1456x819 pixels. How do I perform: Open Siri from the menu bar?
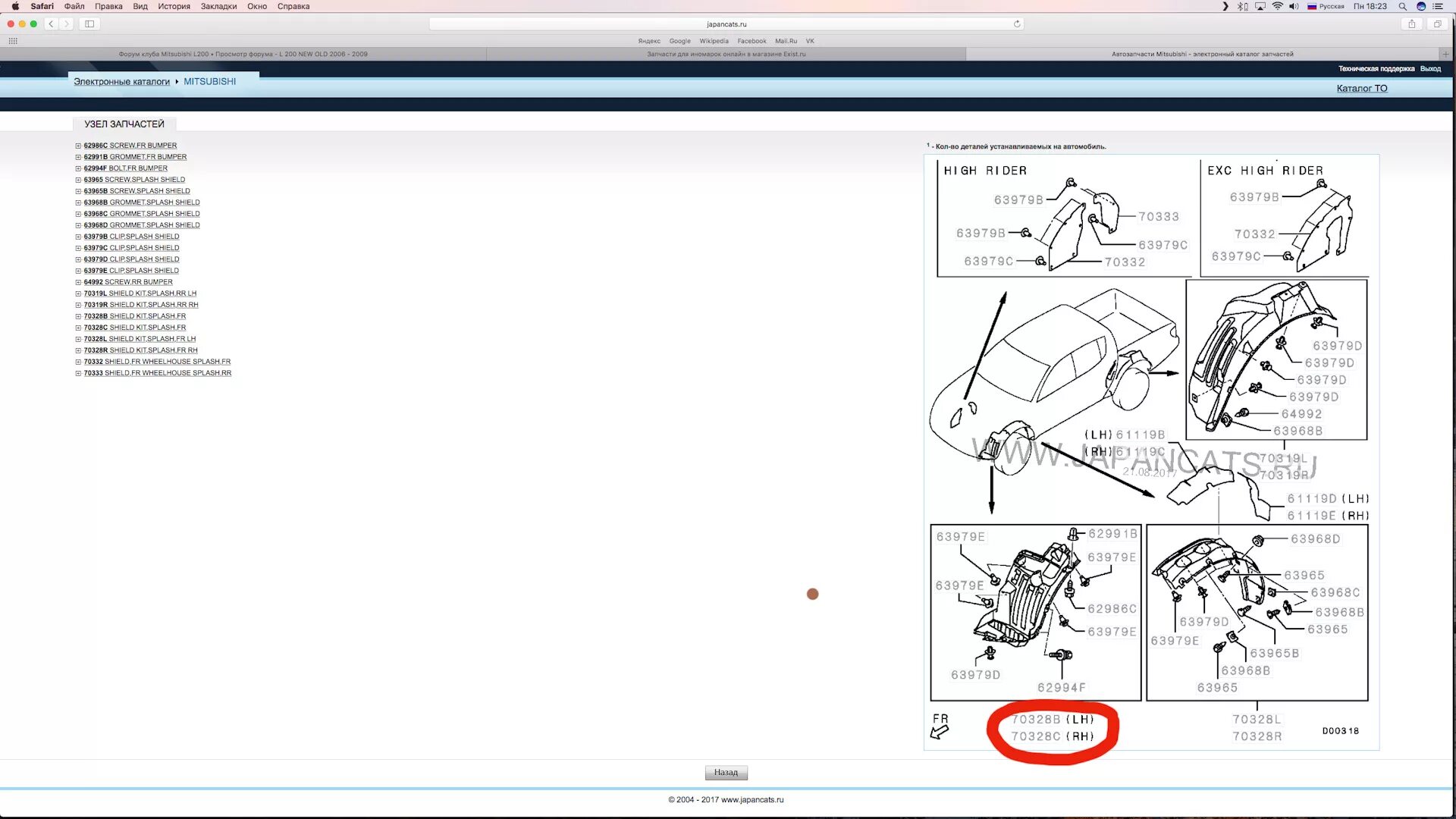tap(1421, 6)
